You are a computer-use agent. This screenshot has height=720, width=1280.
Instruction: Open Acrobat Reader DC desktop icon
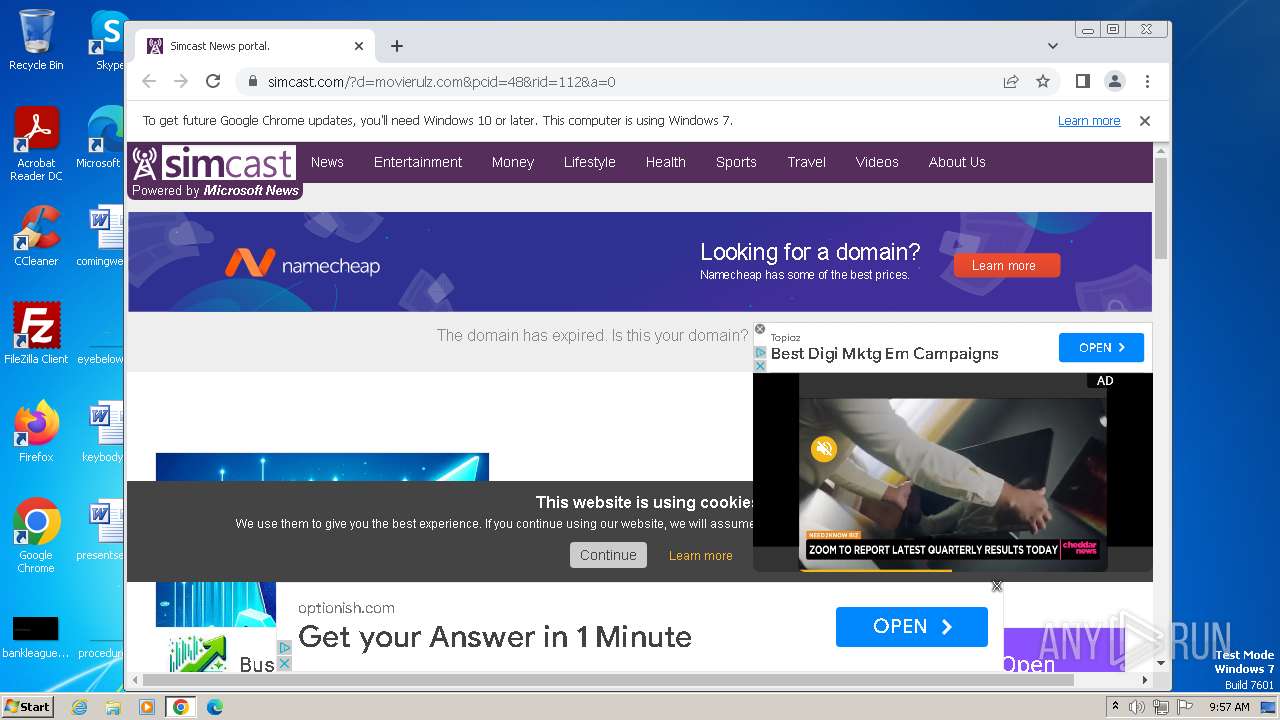(36, 144)
